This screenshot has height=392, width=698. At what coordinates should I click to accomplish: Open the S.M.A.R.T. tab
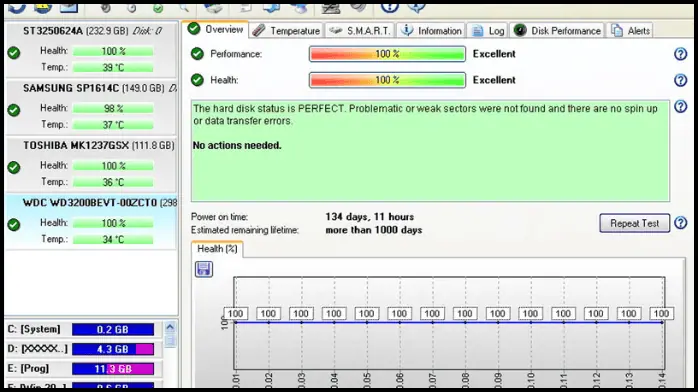(x=360, y=31)
